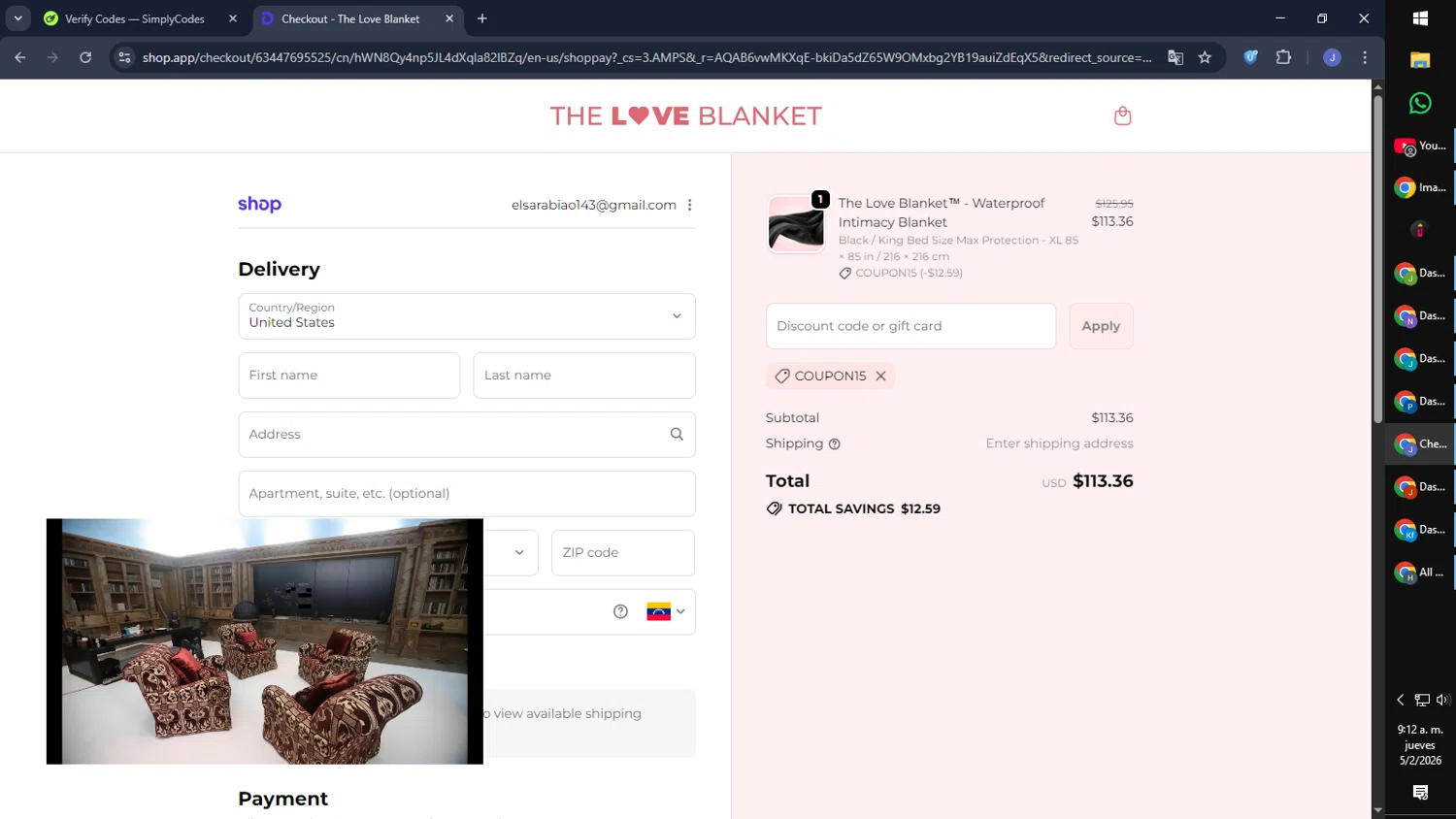Click The Love Blanket header logo
The width and height of the screenshot is (1456, 819).
685,115
